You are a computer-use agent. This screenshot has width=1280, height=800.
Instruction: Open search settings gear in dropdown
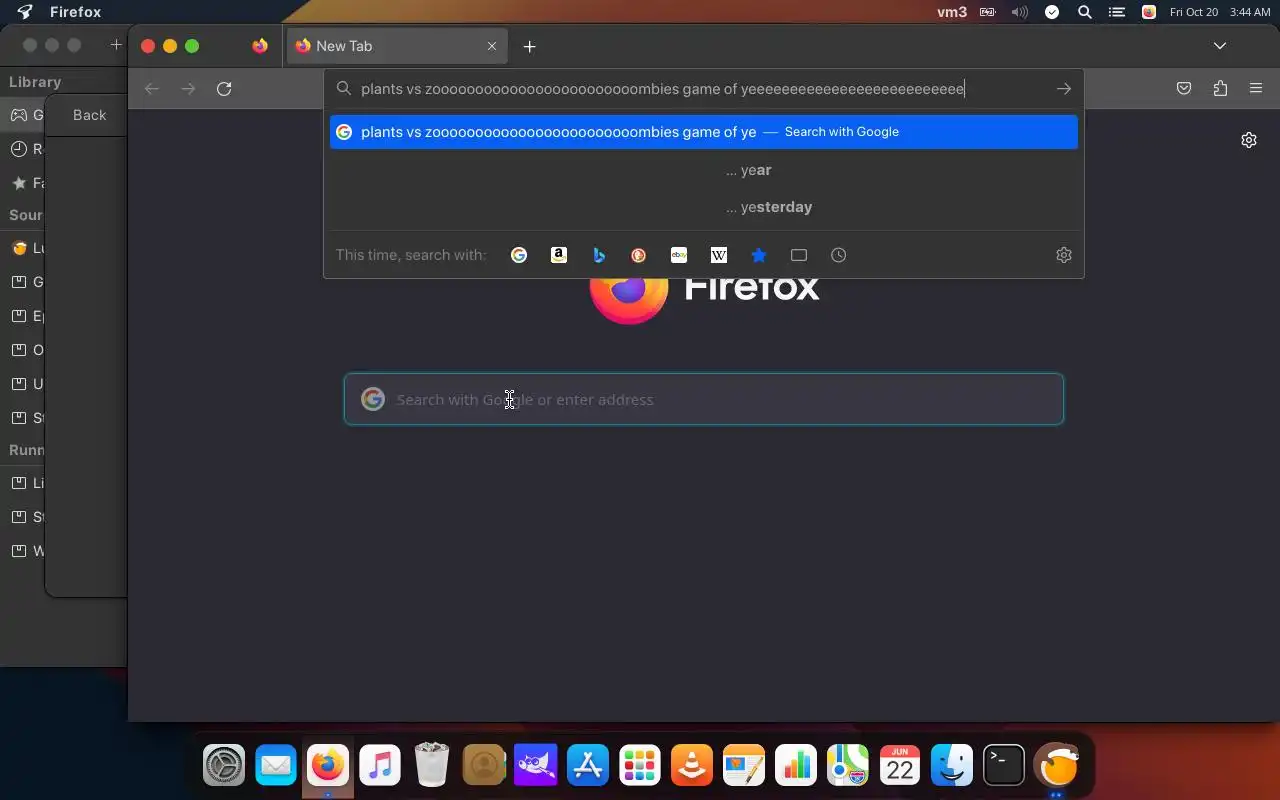pyautogui.click(x=1064, y=255)
